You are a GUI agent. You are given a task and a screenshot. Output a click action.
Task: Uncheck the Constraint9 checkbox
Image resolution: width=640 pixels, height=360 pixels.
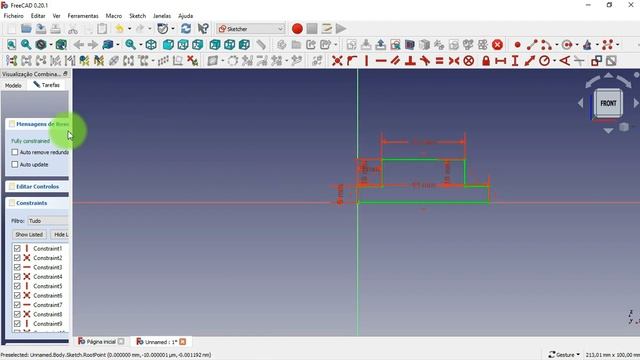[x=17, y=324]
